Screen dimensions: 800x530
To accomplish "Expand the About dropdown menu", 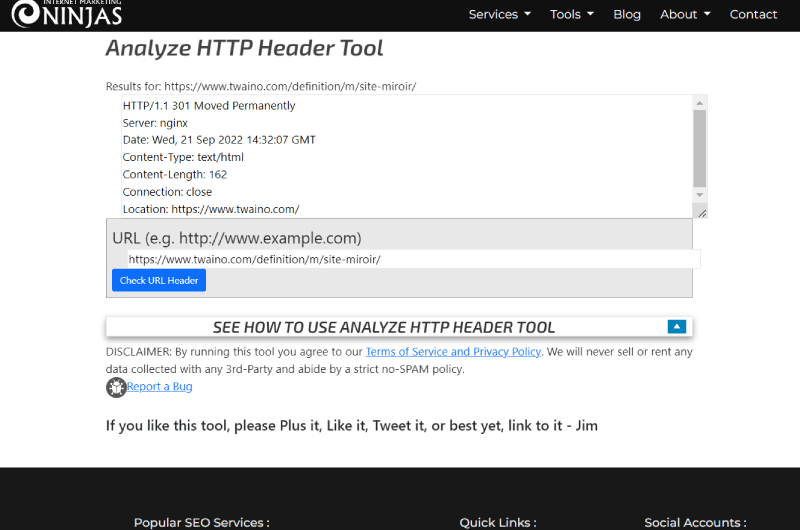I will pos(685,14).
